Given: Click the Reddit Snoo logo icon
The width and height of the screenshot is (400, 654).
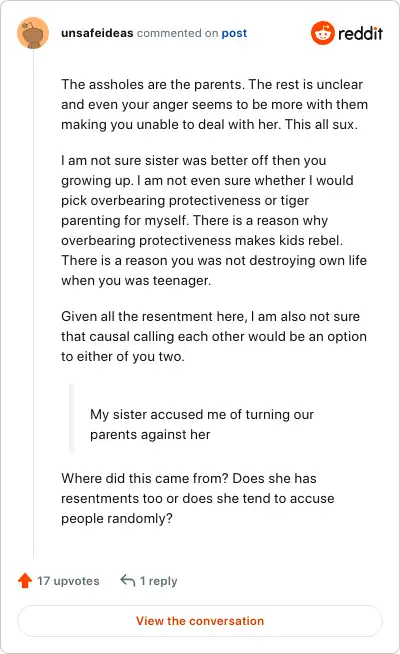Looking at the screenshot, I should [x=322, y=33].
